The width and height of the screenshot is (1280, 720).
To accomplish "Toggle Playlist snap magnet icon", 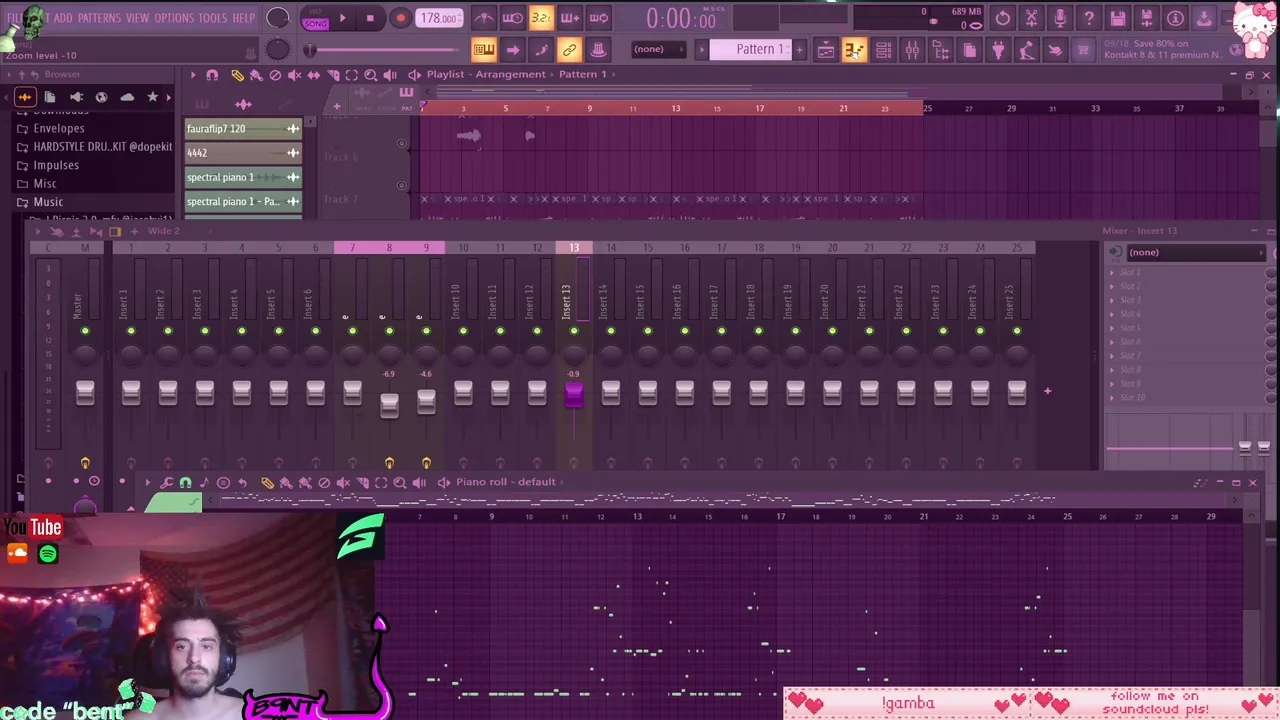I will pos(212,75).
